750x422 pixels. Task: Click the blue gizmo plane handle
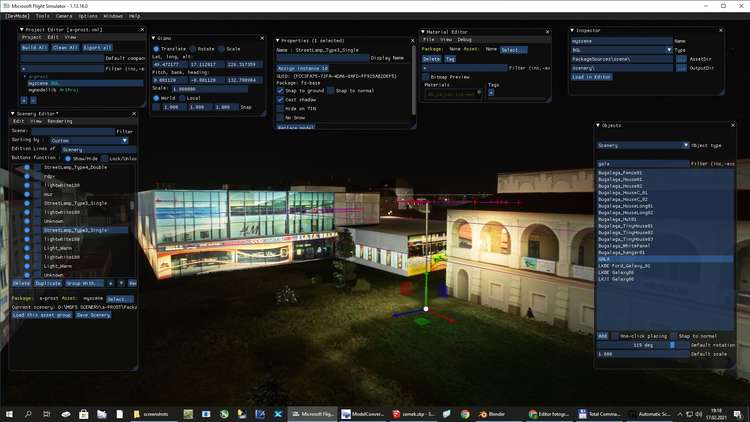(x=442, y=289)
